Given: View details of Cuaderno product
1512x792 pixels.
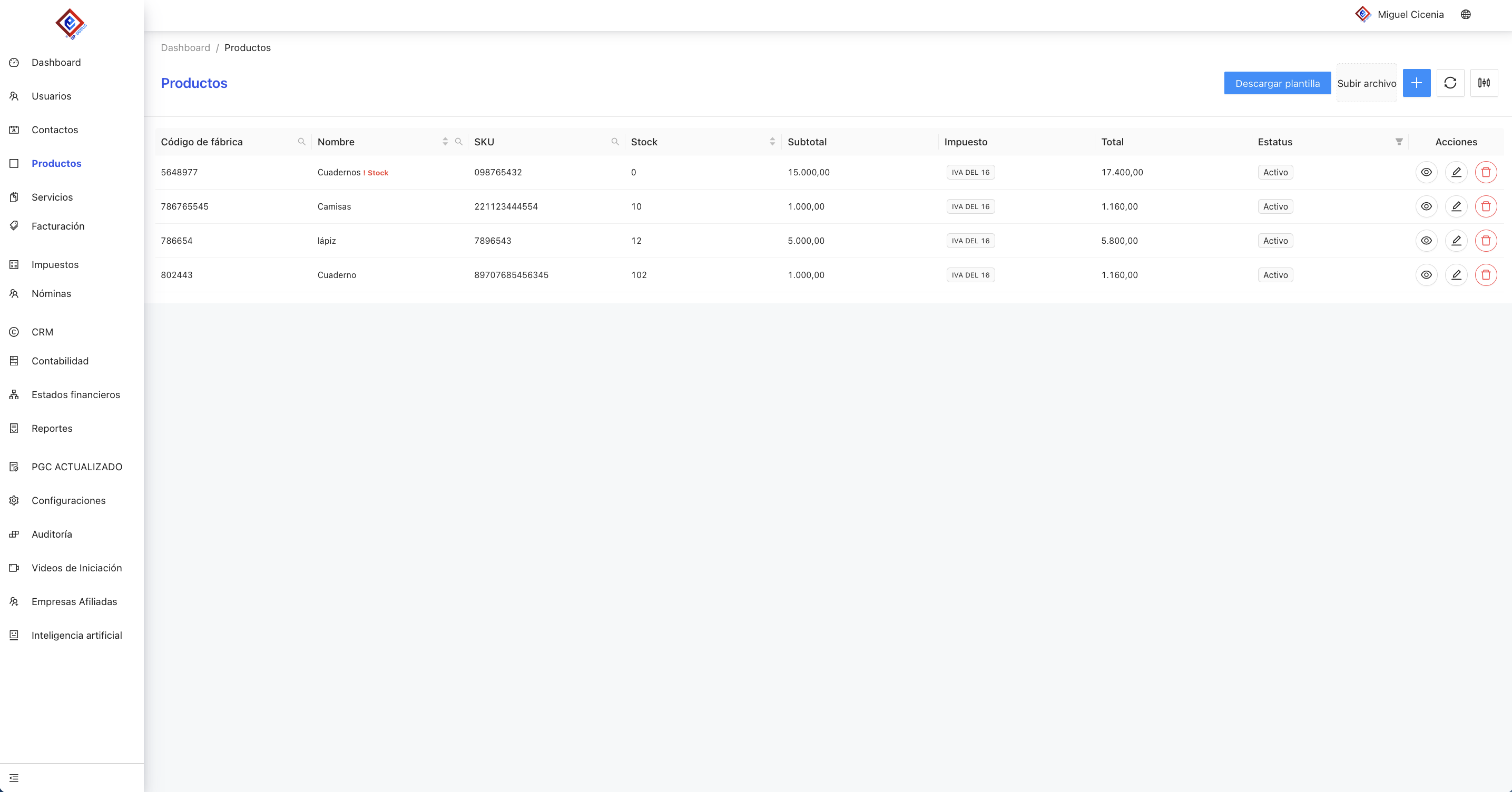Looking at the screenshot, I should 1426,275.
